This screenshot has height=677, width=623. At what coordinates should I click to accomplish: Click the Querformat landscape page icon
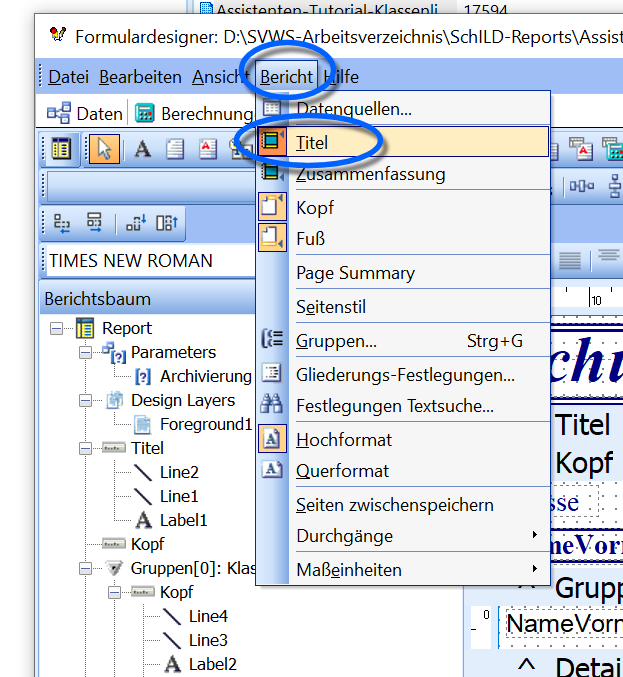pyautogui.click(x=272, y=470)
